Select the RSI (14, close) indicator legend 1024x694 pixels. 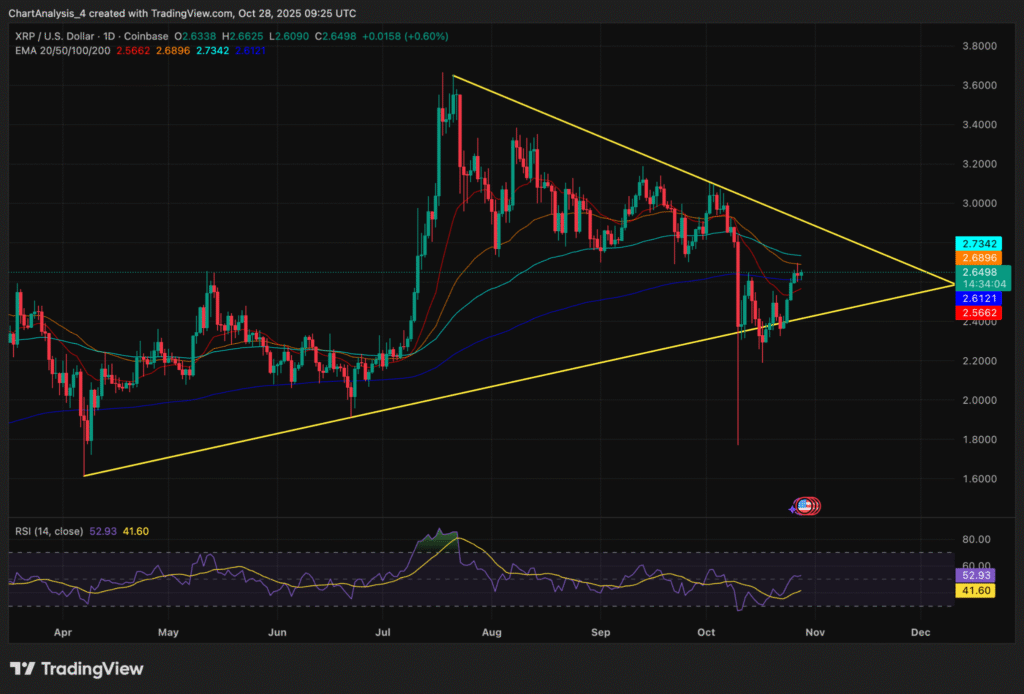(49, 531)
